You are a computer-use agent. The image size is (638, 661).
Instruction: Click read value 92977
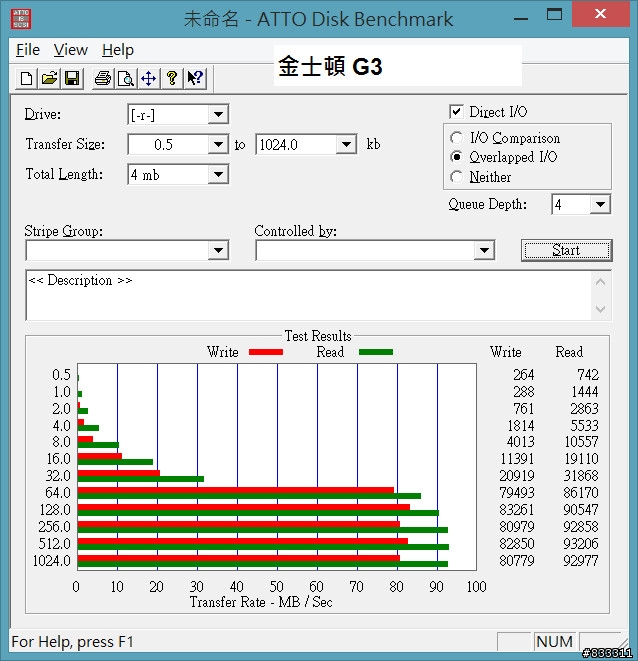coord(581,561)
